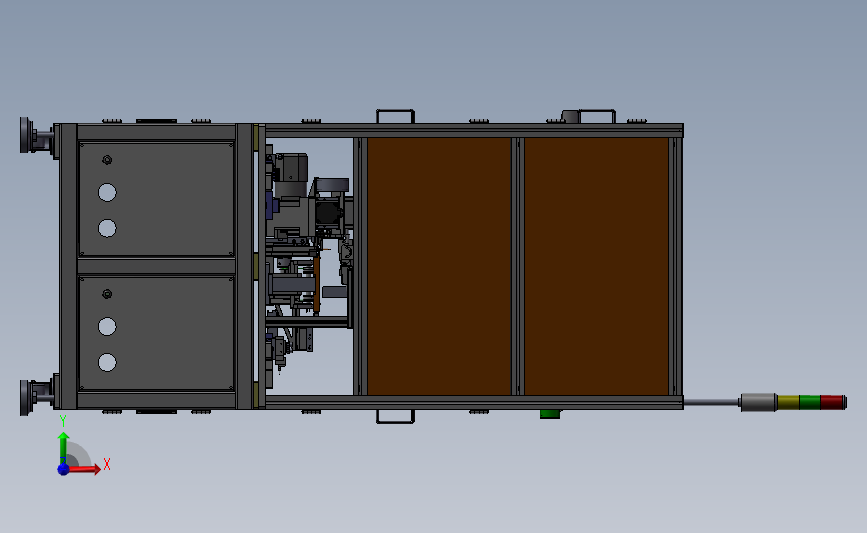
Task: Click the green Y-axis arrow of the triad
Action: click(63, 447)
